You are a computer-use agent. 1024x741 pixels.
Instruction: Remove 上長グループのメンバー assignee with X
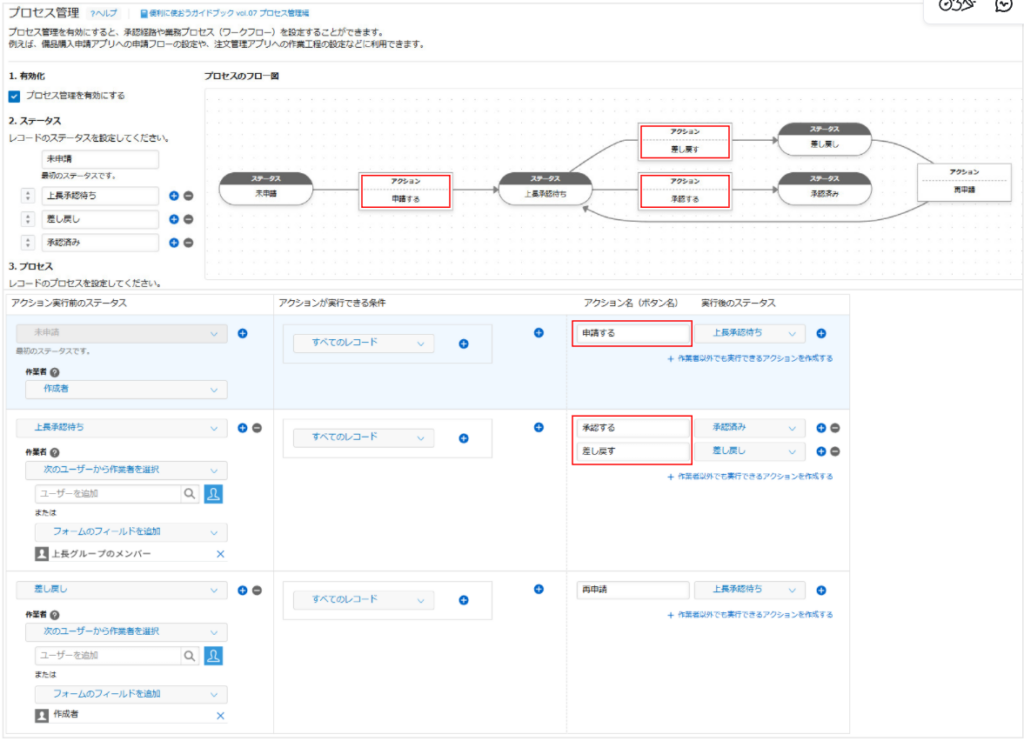click(221, 554)
